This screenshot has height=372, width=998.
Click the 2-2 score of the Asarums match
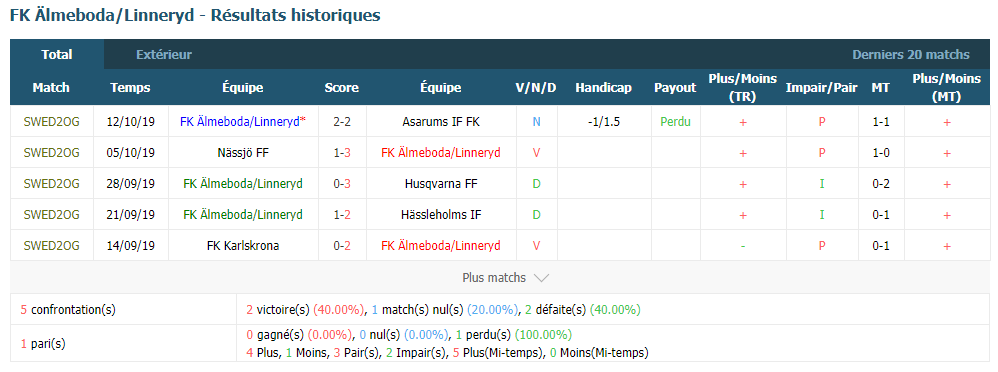342,122
